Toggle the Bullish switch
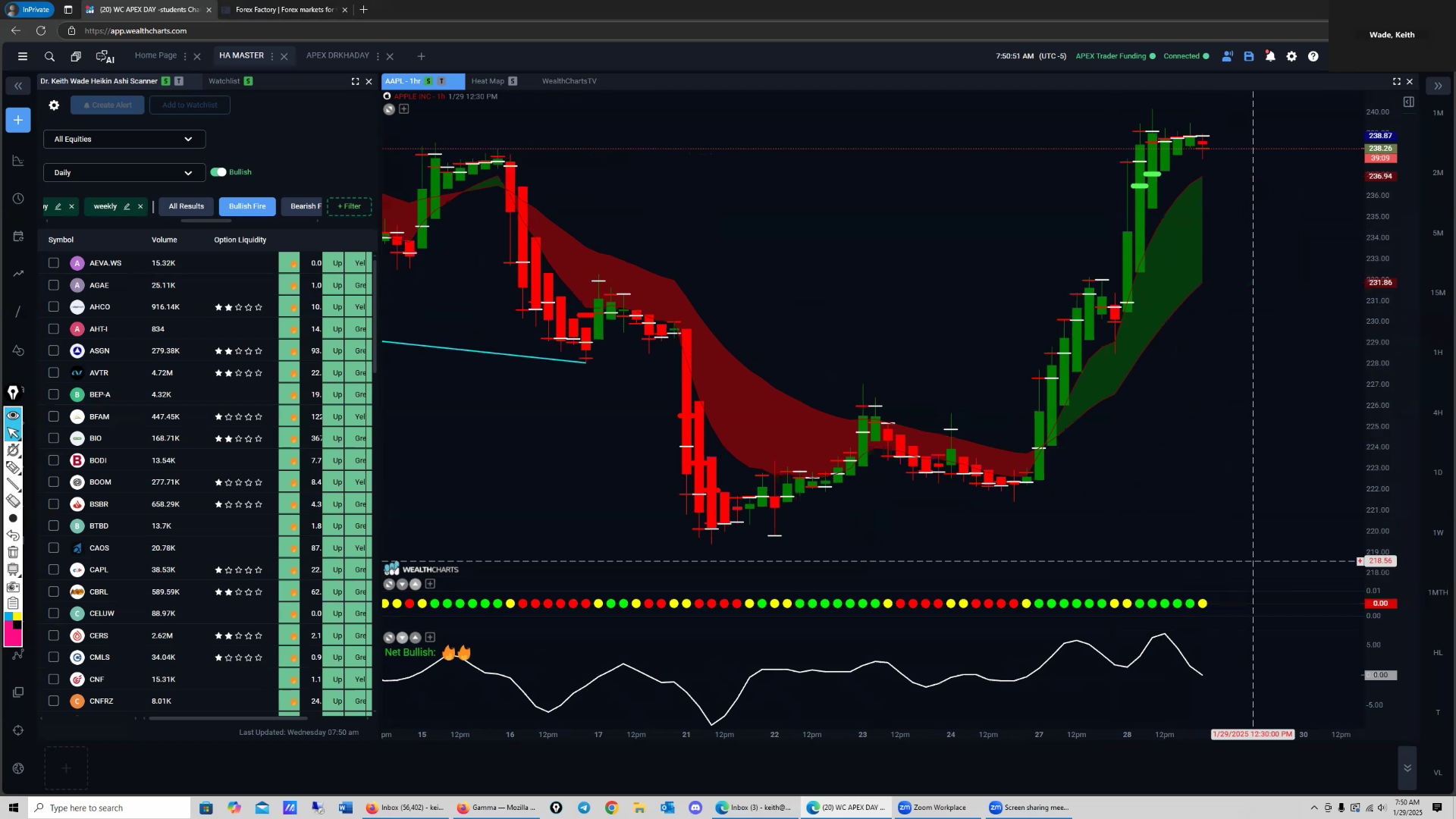 point(218,172)
